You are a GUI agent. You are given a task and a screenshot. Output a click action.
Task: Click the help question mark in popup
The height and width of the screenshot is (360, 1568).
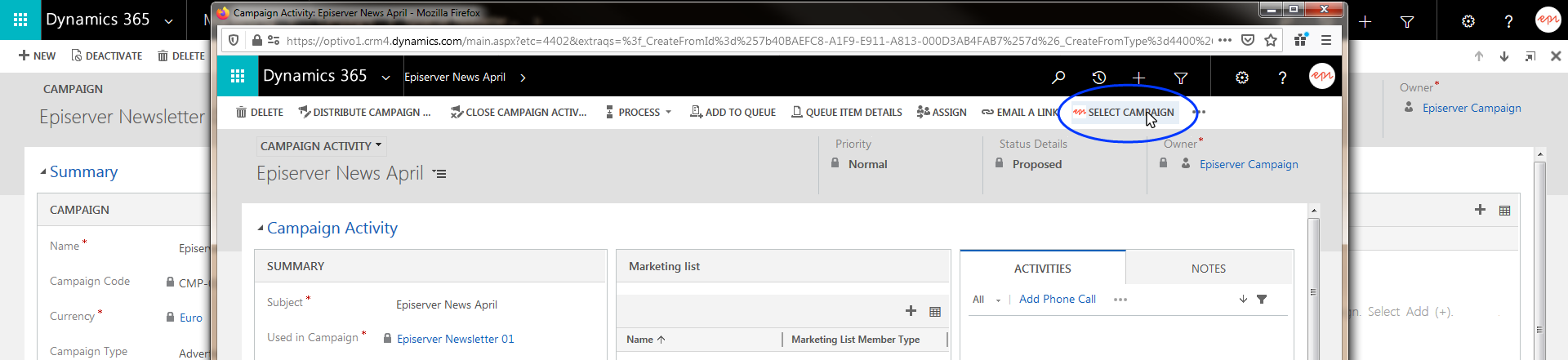(x=1282, y=78)
